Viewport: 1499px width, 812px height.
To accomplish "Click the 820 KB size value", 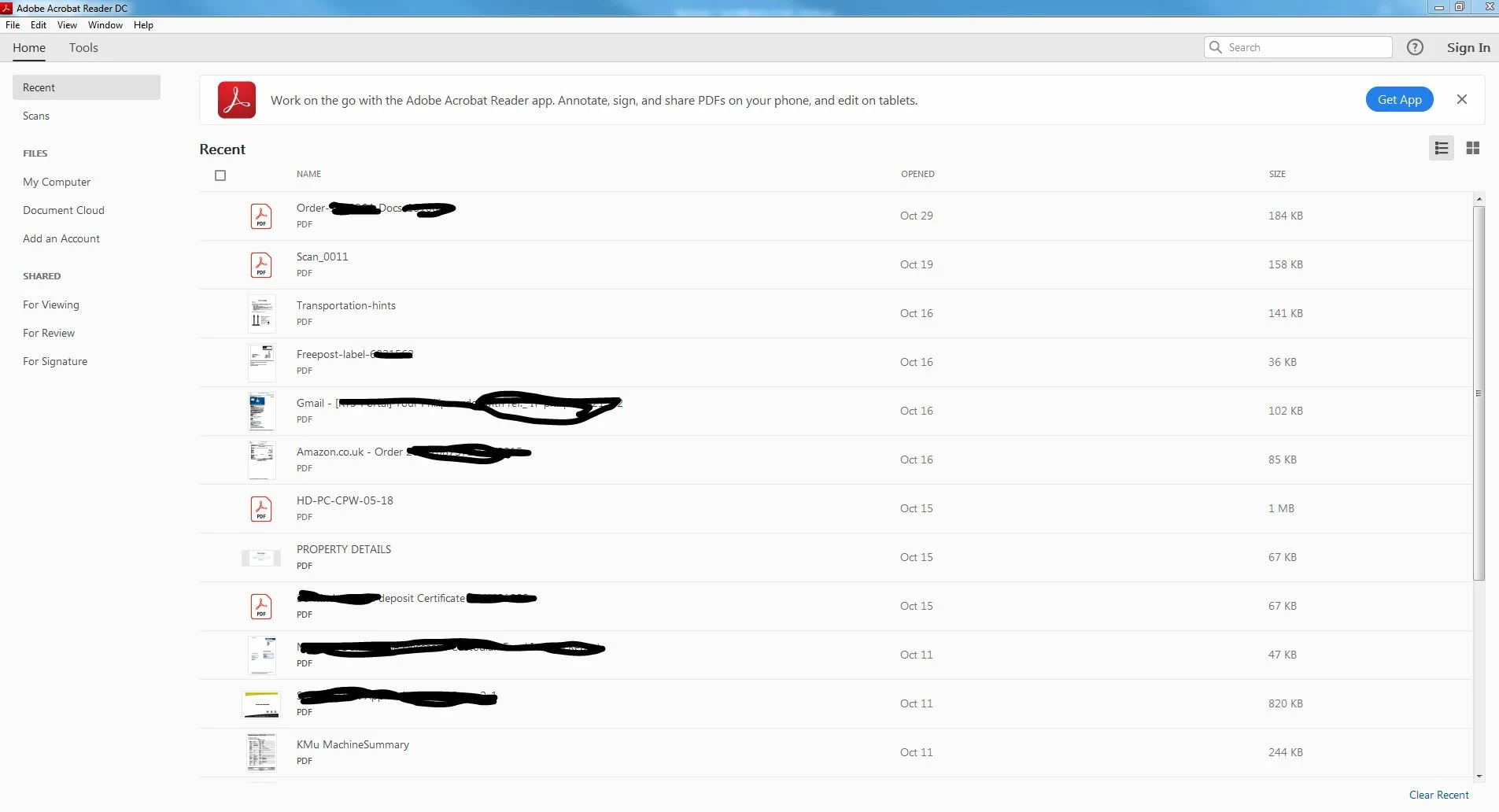I will tap(1286, 703).
